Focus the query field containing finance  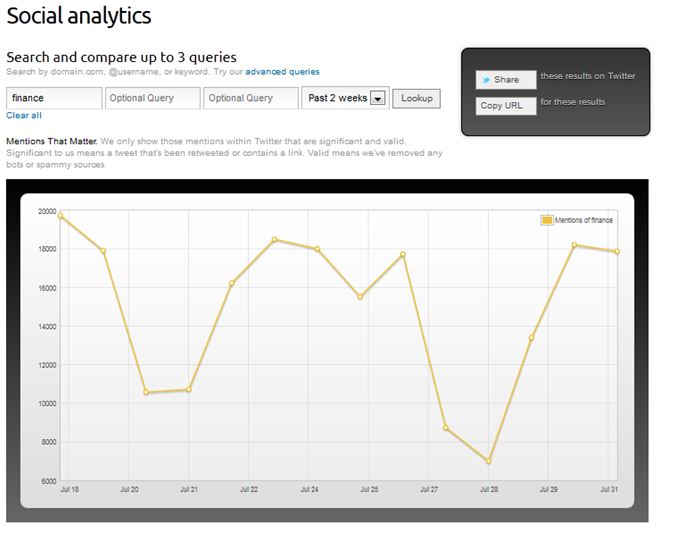point(54,98)
